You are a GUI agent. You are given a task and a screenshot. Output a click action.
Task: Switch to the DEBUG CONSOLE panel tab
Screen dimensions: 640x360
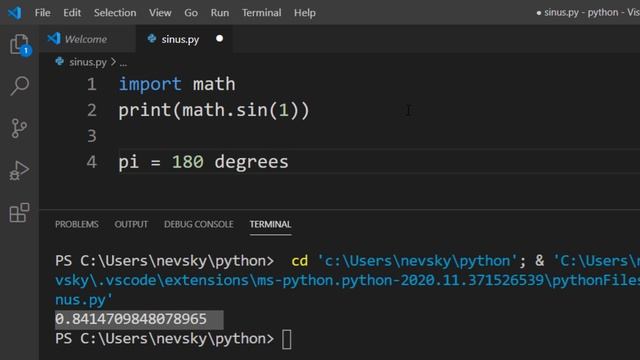pos(199,224)
